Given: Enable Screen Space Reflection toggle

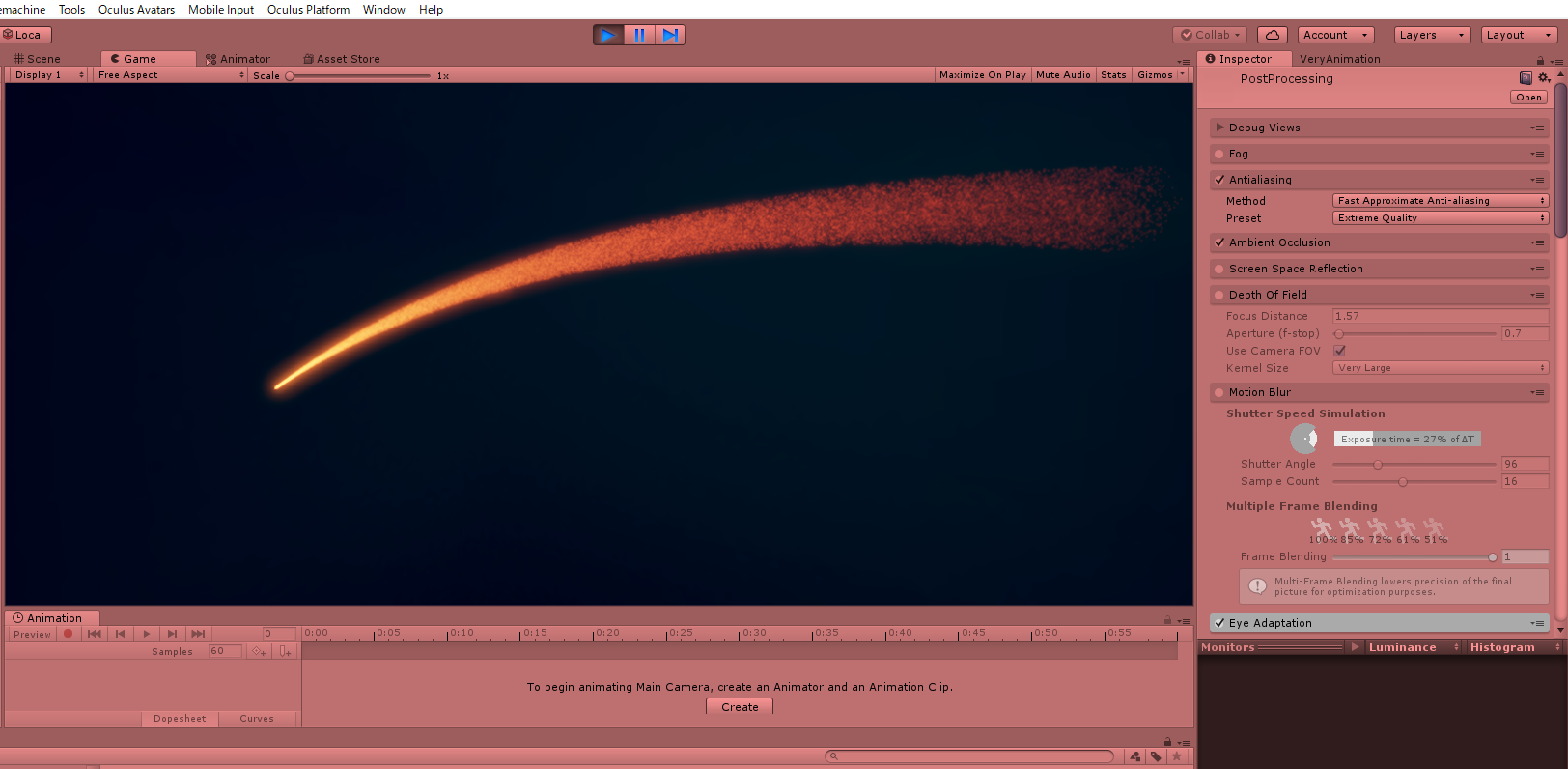Looking at the screenshot, I should [1219, 269].
